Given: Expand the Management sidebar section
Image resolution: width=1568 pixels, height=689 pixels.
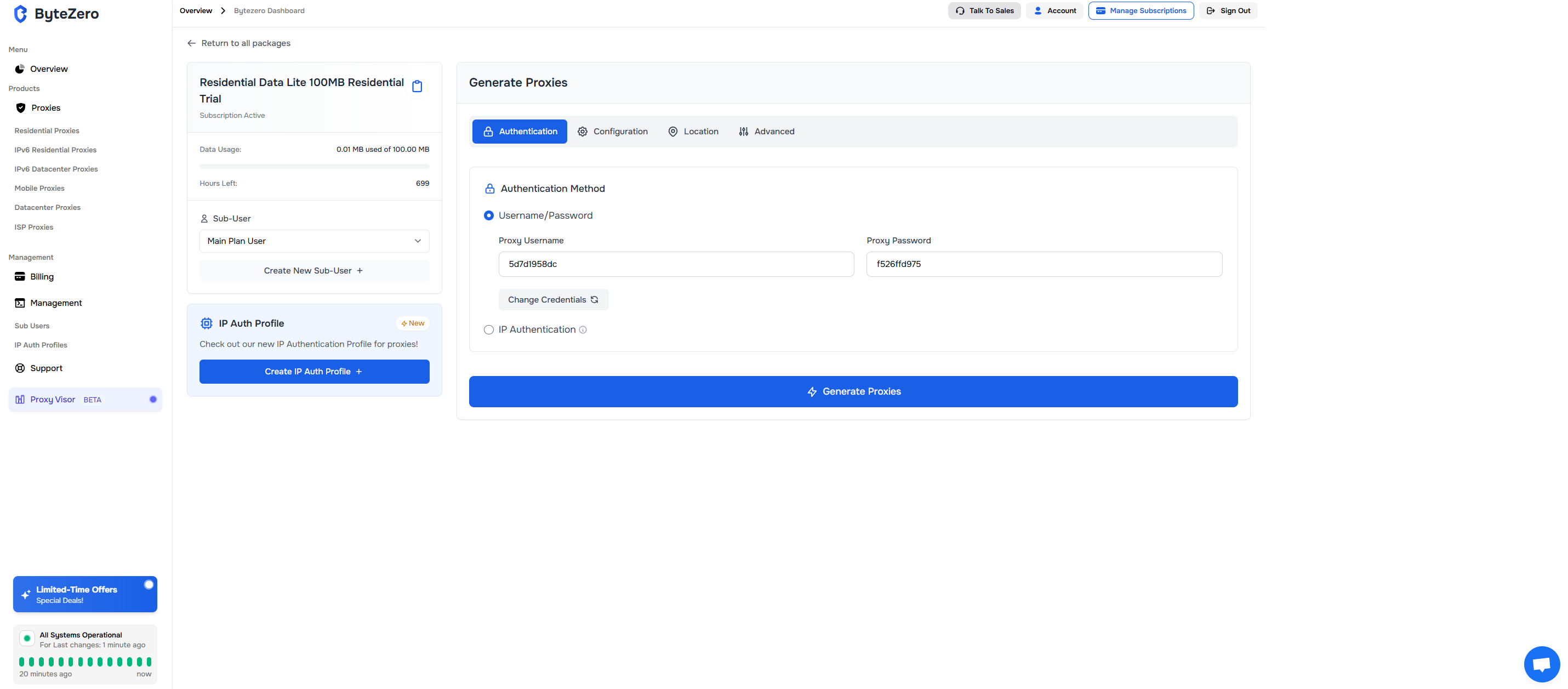Looking at the screenshot, I should point(55,303).
